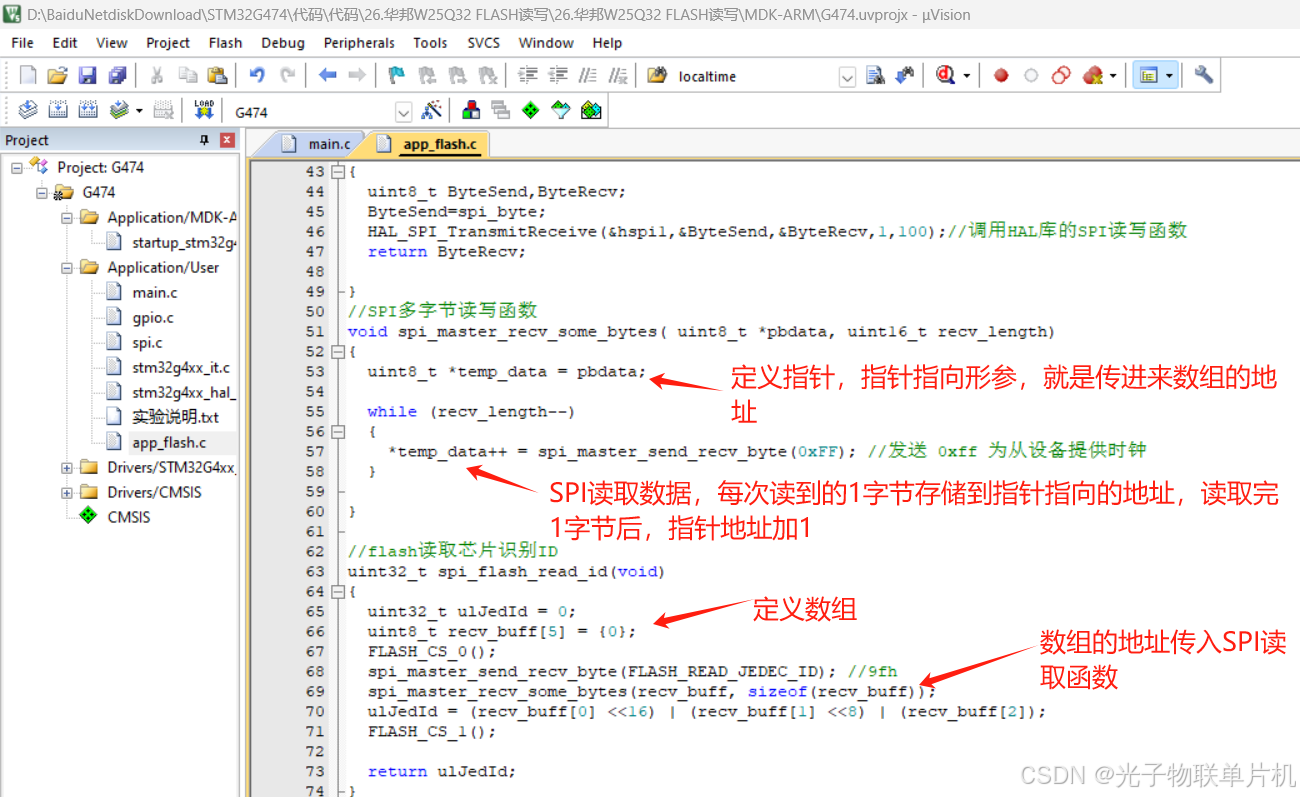
Task: Click the Rebuild all target files icon
Action: pyautogui.click(x=88, y=111)
